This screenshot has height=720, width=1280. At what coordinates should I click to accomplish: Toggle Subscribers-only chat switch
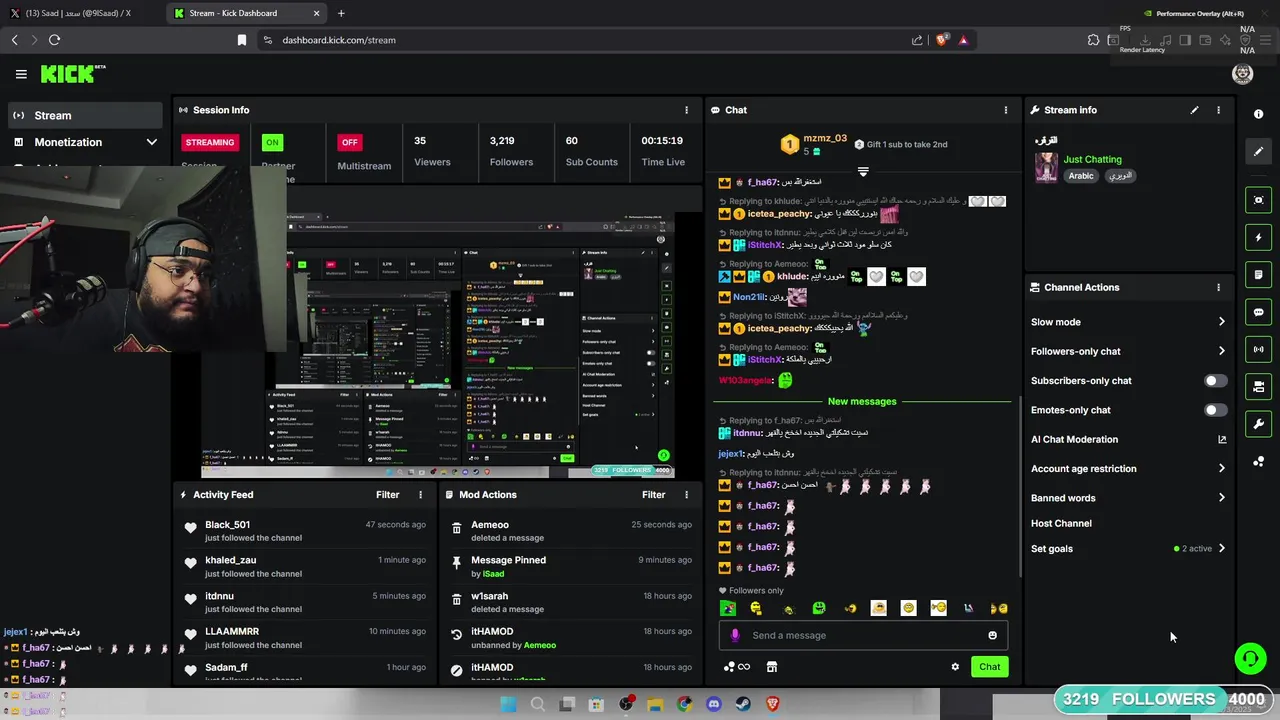[x=1215, y=381]
